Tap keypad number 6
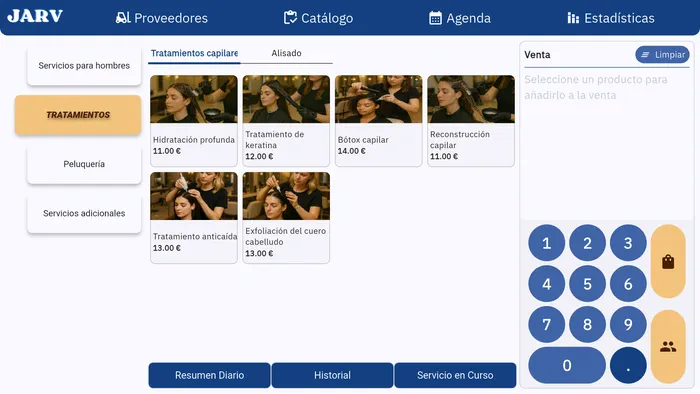700x394 pixels. click(628, 284)
